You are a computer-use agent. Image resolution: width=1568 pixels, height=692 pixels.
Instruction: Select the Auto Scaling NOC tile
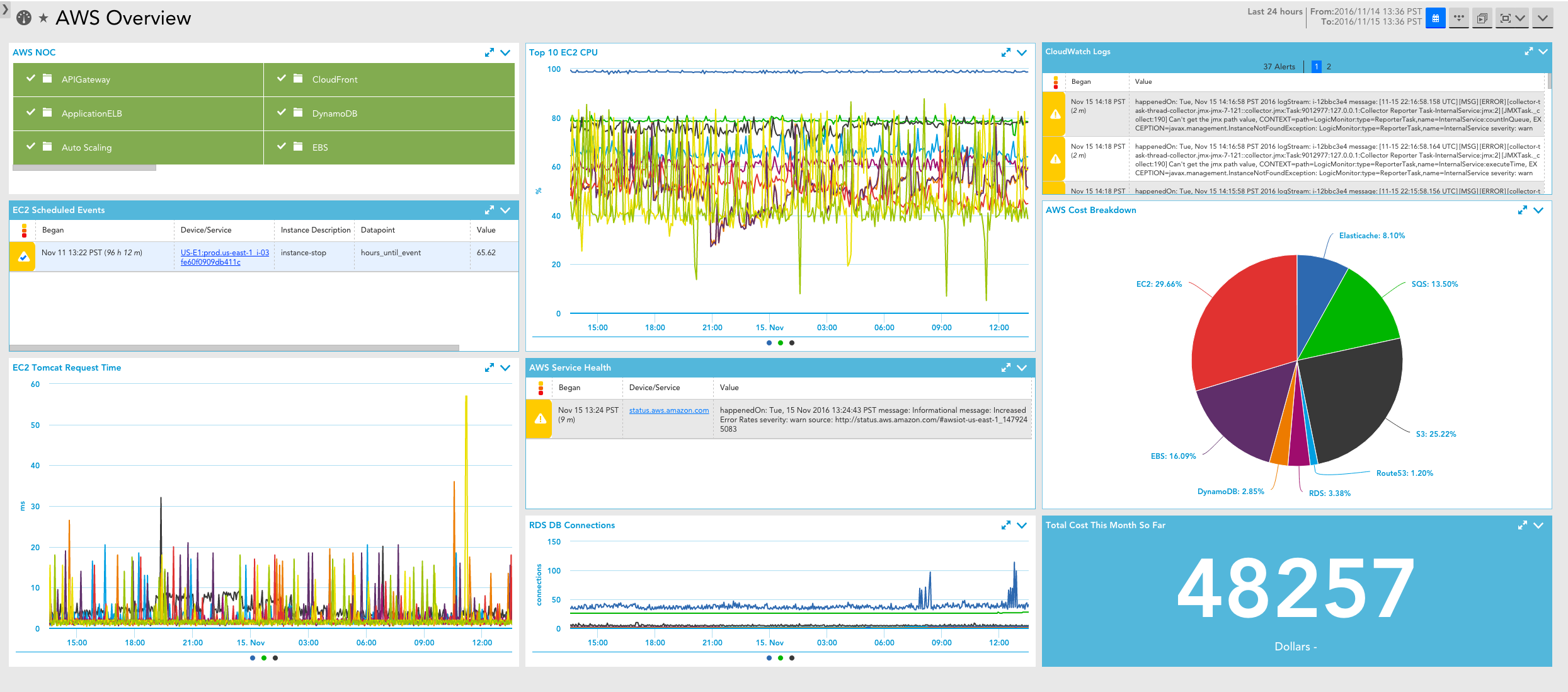point(138,147)
